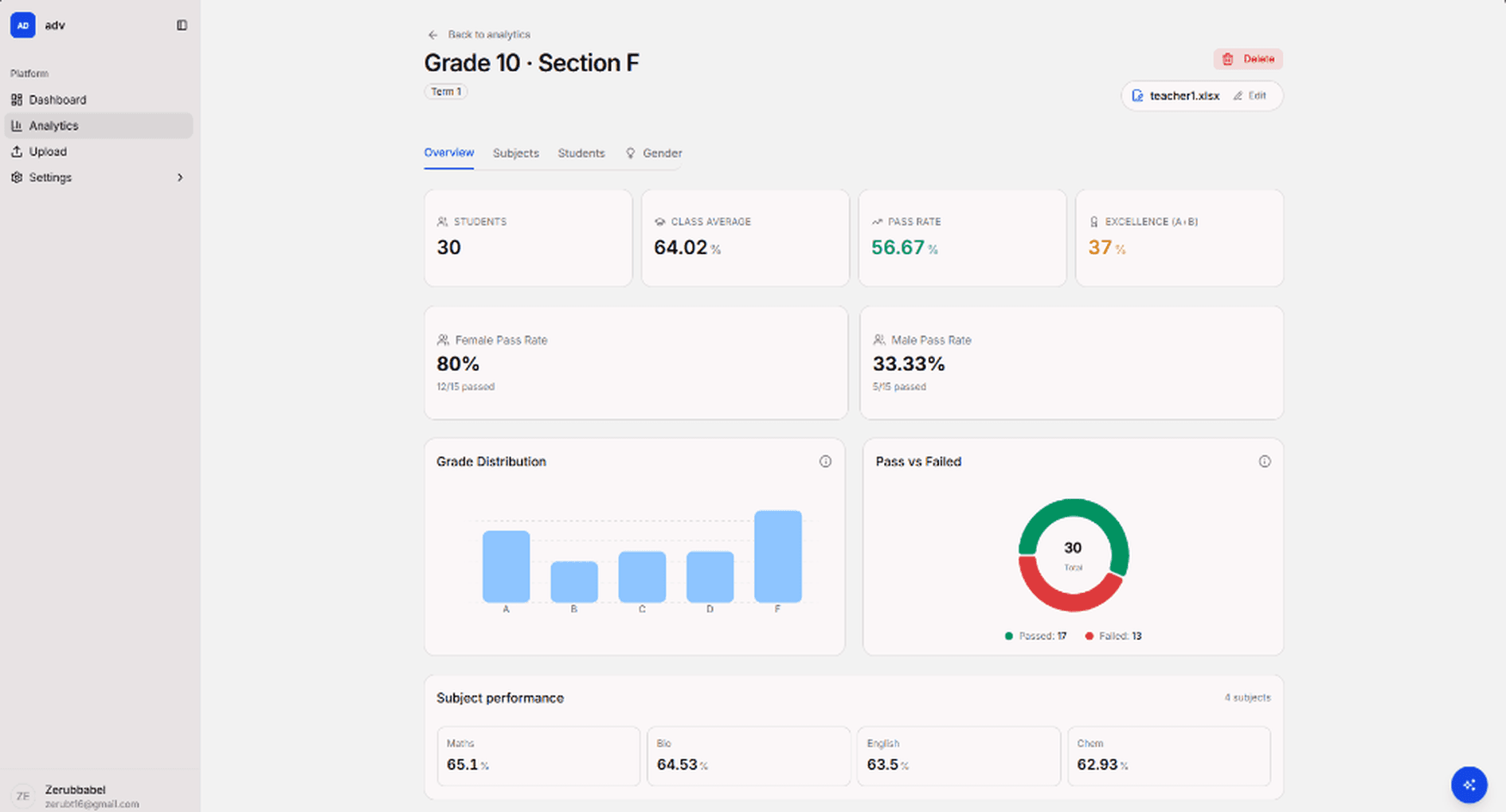Go to the Upload page
This screenshot has height=812, width=1506.
(x=99, y=151)
